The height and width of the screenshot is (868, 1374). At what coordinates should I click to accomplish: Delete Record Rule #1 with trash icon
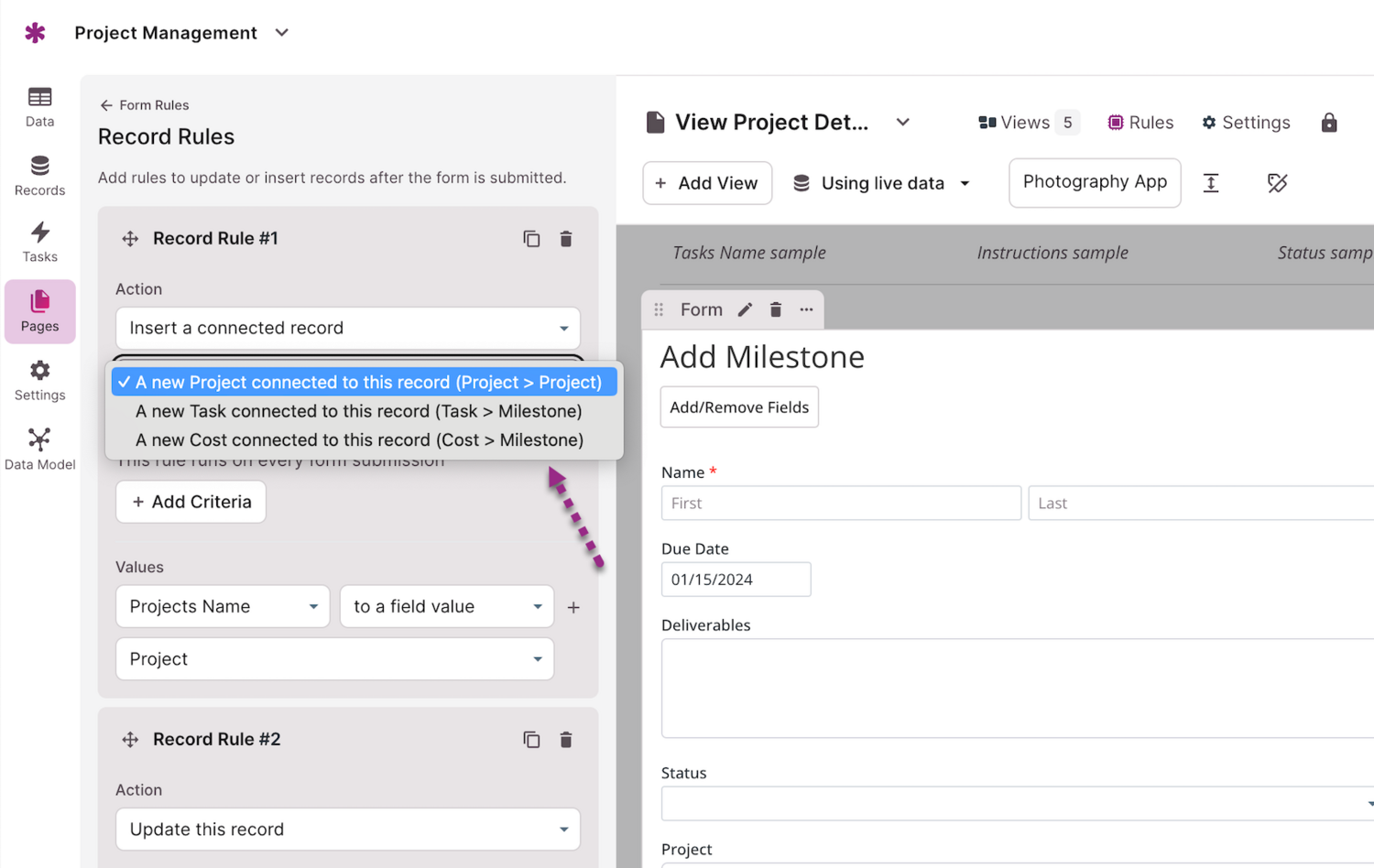coord(566,239)
